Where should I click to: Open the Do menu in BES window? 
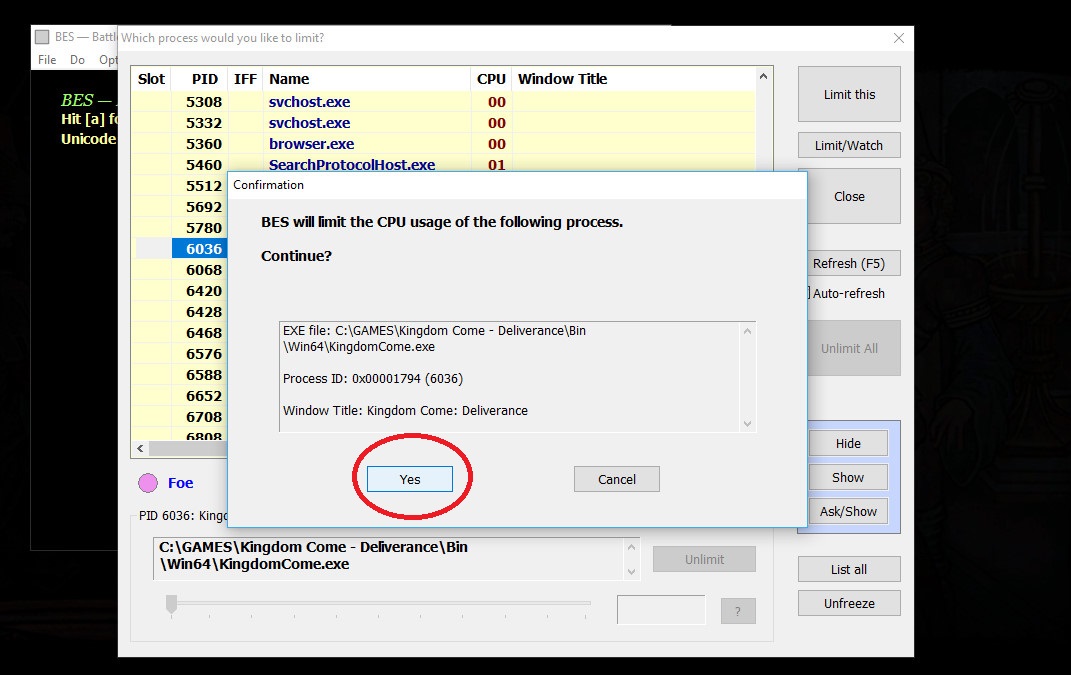77,59
